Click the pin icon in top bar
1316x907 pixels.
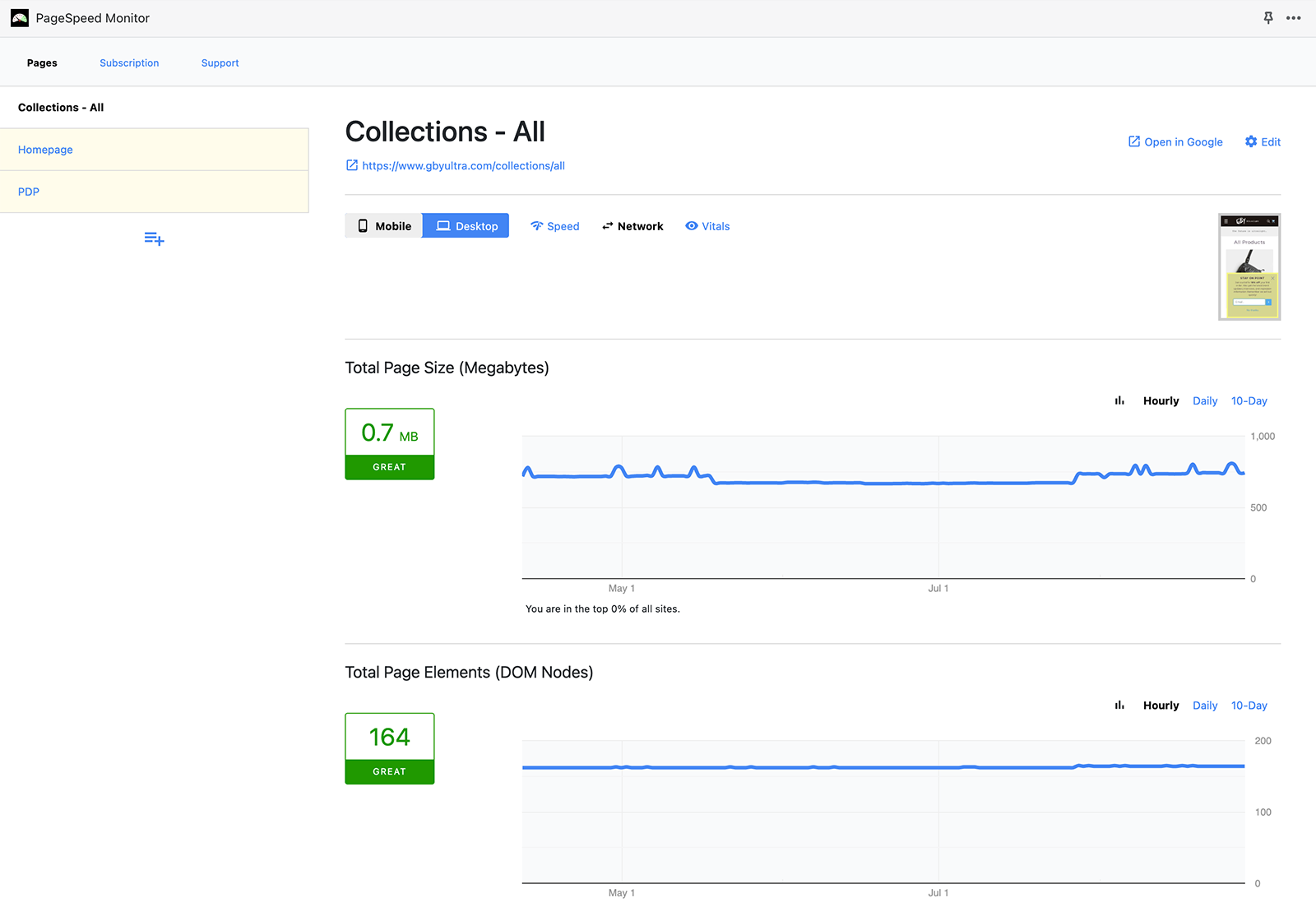1268,18
